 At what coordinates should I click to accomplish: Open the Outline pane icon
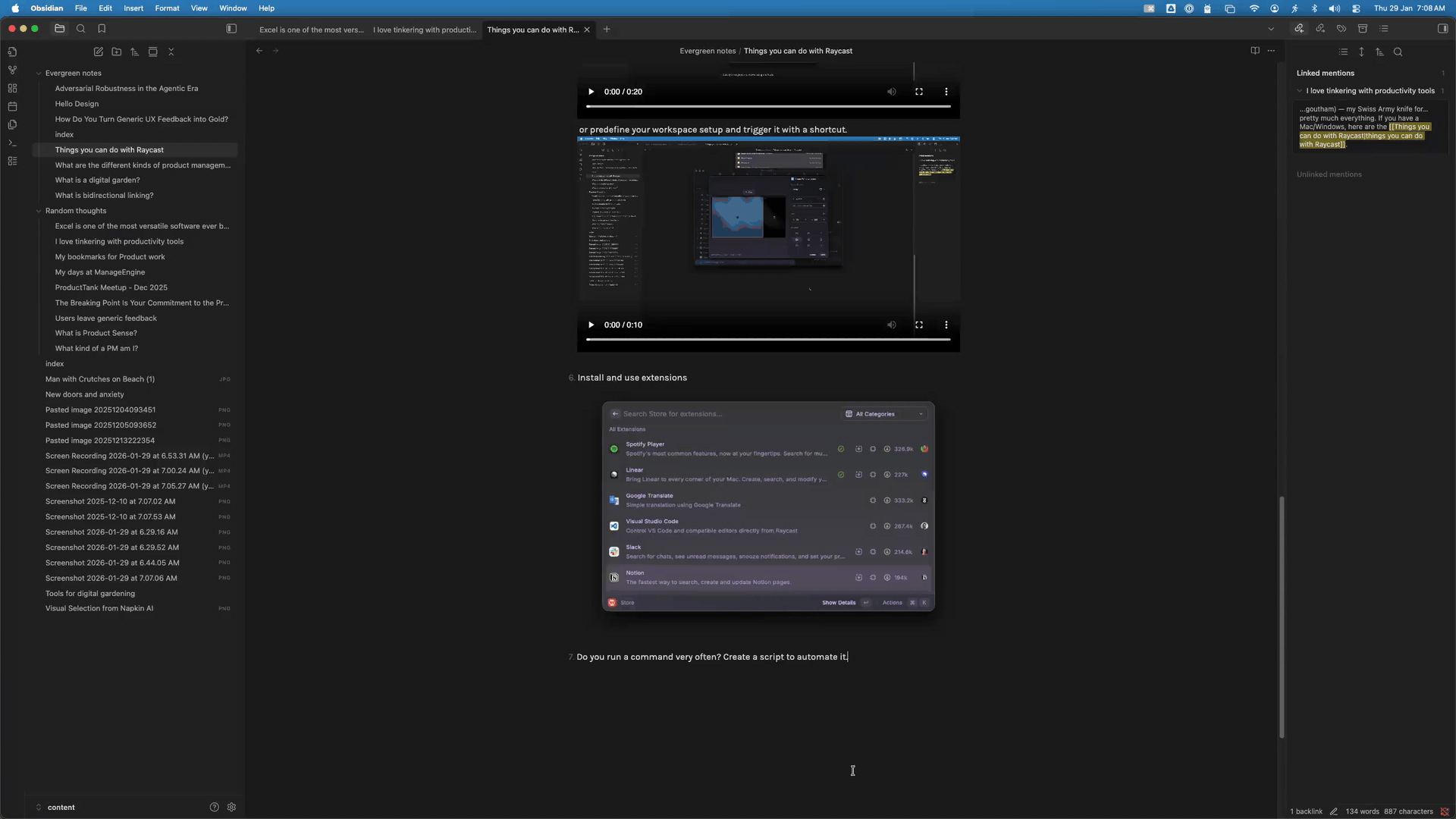point(1384,29)
